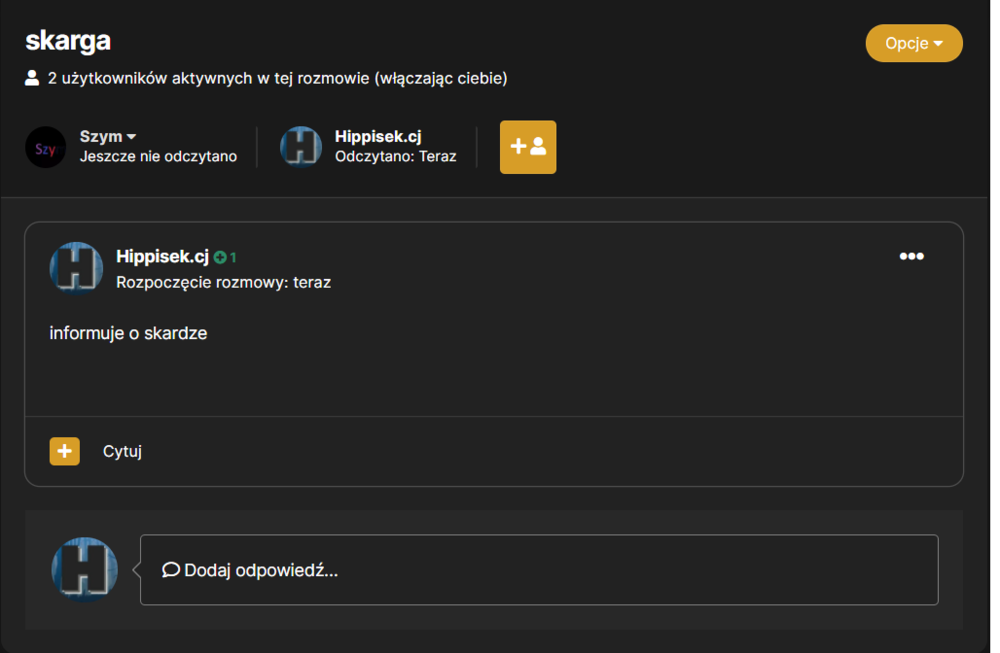Click the Rozpoczęcie rozmowy timestamp

(x=223, y=282)
